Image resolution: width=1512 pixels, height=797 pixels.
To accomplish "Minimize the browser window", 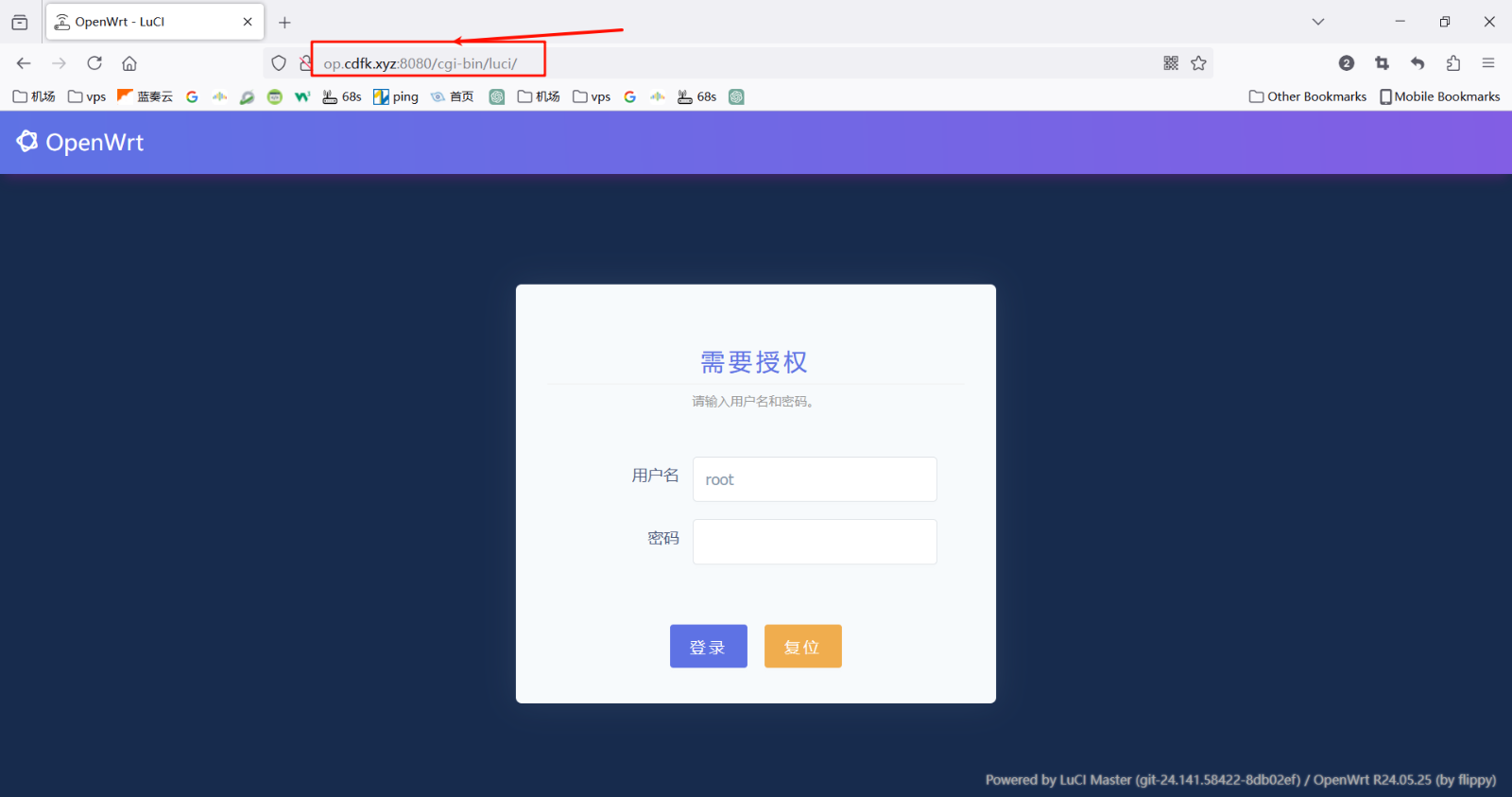I will (x=1400, y=22).
